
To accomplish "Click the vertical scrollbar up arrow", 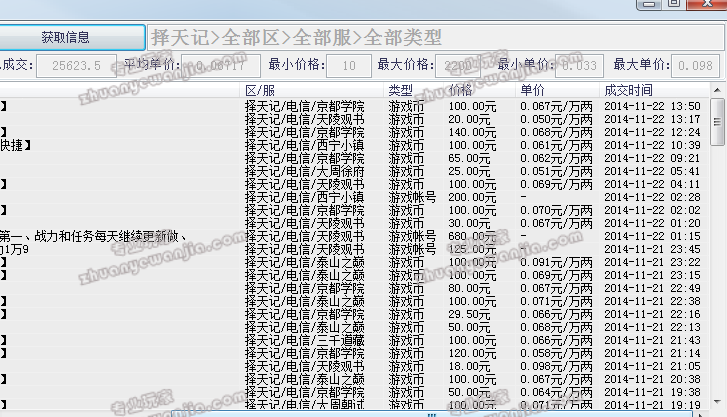I will [717, 90].
